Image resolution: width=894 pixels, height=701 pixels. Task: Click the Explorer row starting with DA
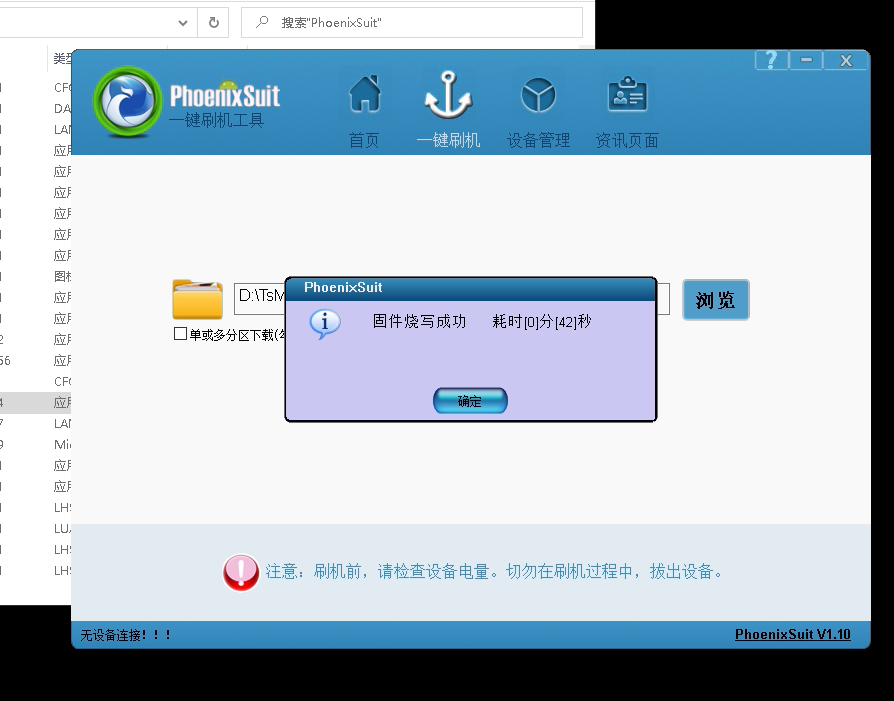coord(35,108)
